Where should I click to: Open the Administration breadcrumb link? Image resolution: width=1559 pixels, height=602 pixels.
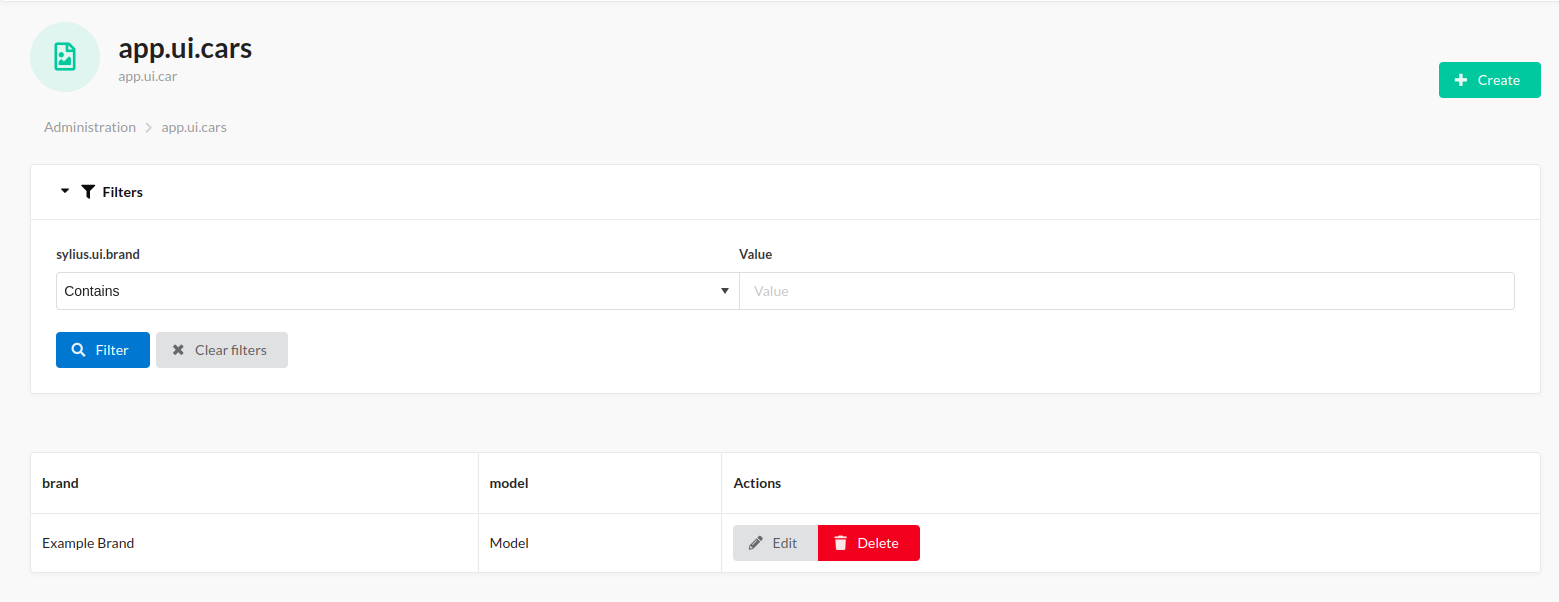(90, 127)
